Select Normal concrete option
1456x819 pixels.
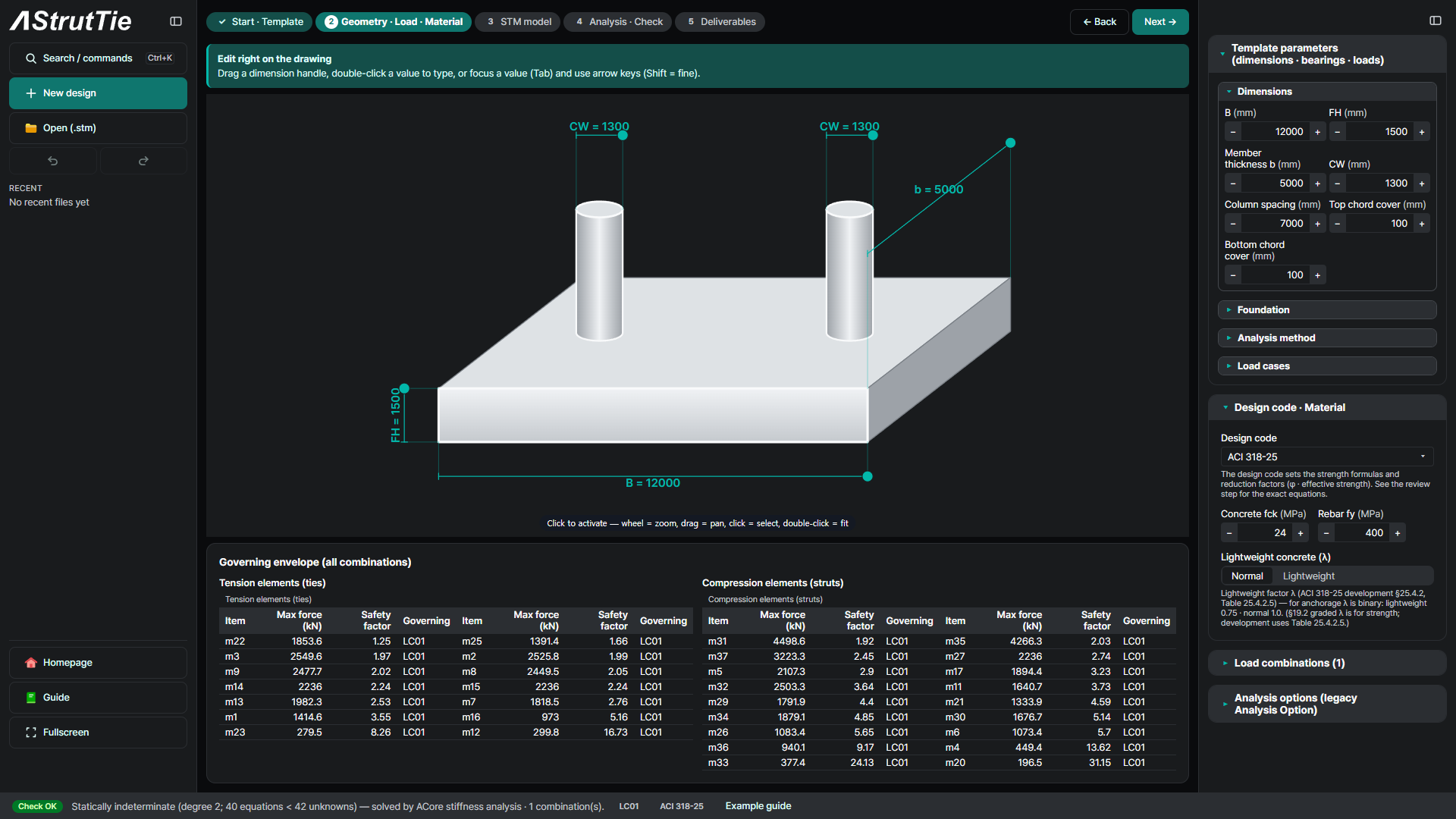(1247, 576)
